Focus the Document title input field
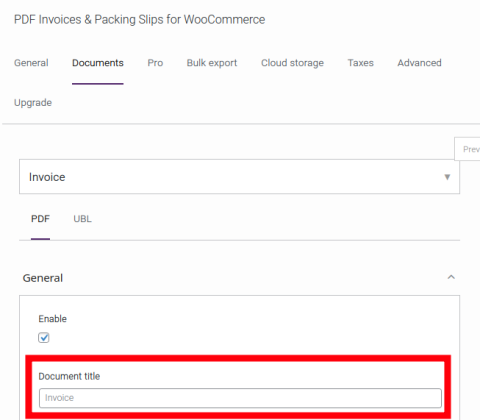This screenshot has width=480, height=420. [x=240, y=398]
